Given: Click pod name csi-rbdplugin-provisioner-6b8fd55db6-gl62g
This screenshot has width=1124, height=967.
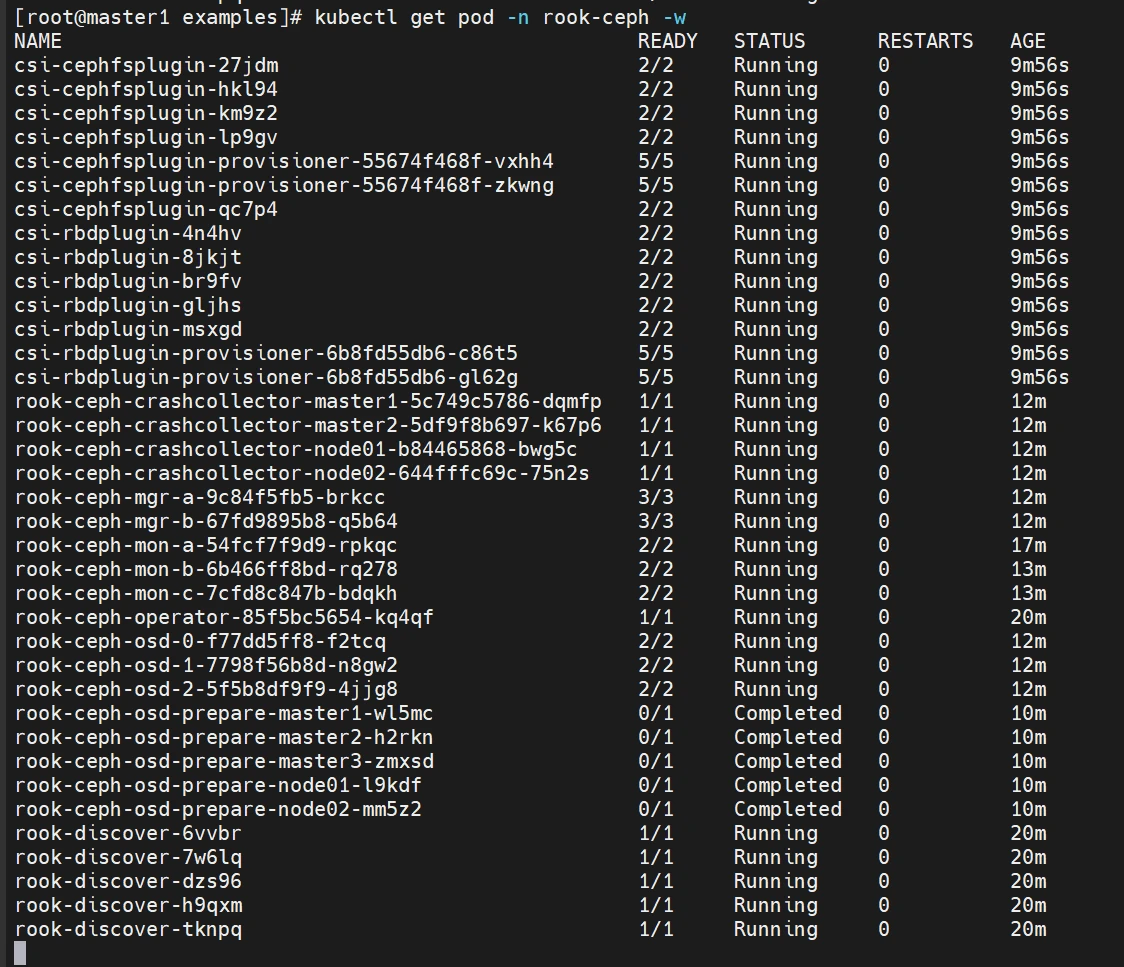Looking at the screenshot, I should (266, 378).
